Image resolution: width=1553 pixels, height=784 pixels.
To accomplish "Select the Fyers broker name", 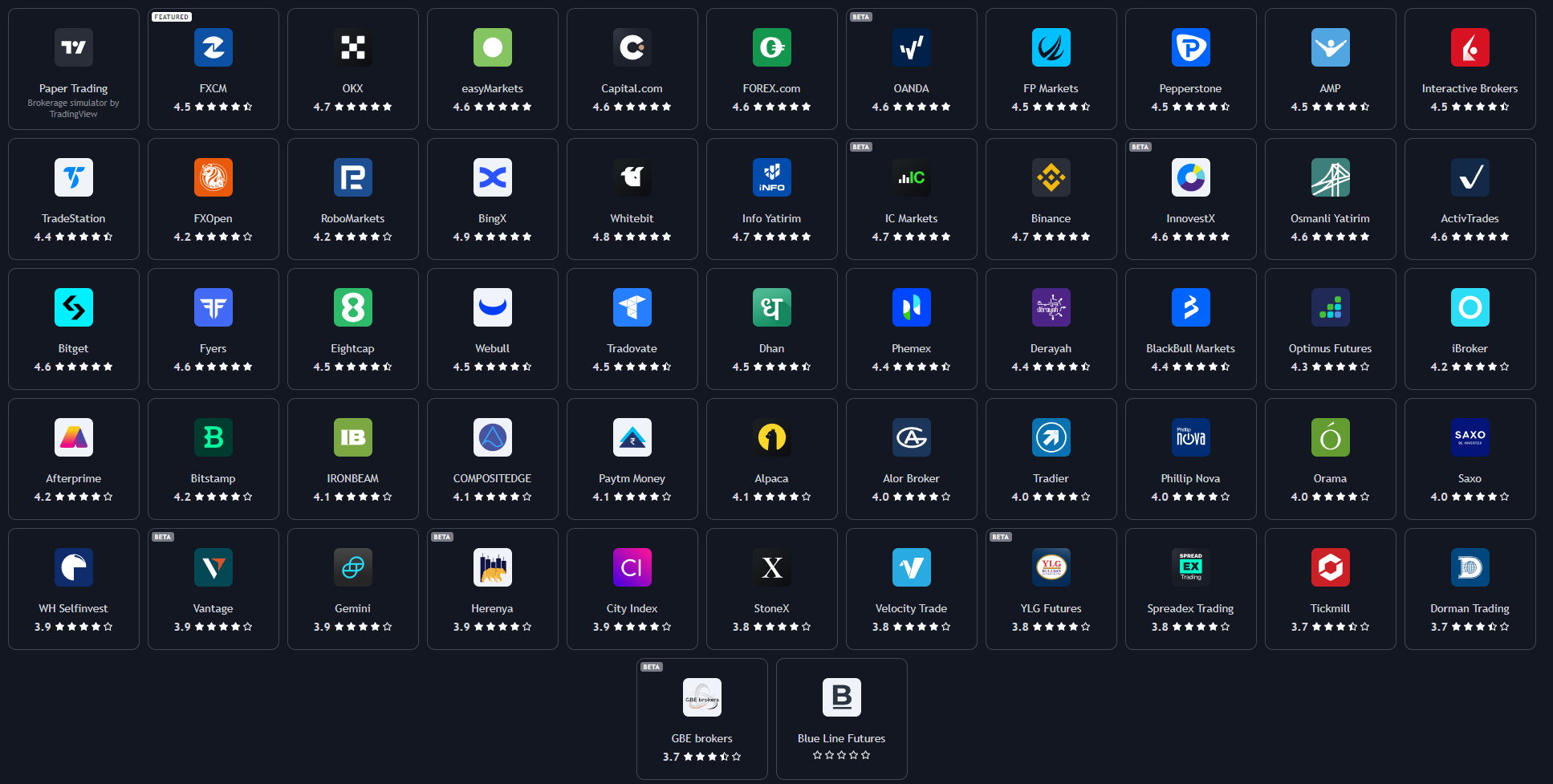I will [213, 349].
